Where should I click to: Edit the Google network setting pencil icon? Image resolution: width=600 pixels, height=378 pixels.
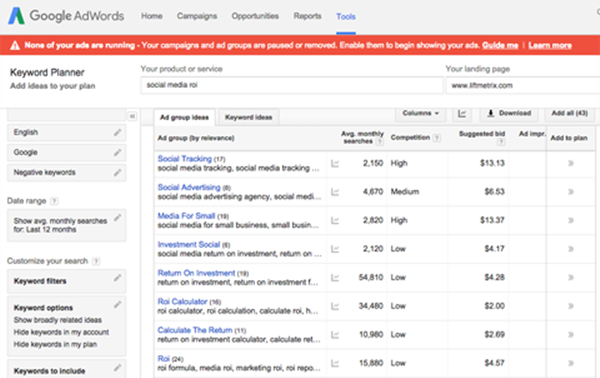(117, 152)
